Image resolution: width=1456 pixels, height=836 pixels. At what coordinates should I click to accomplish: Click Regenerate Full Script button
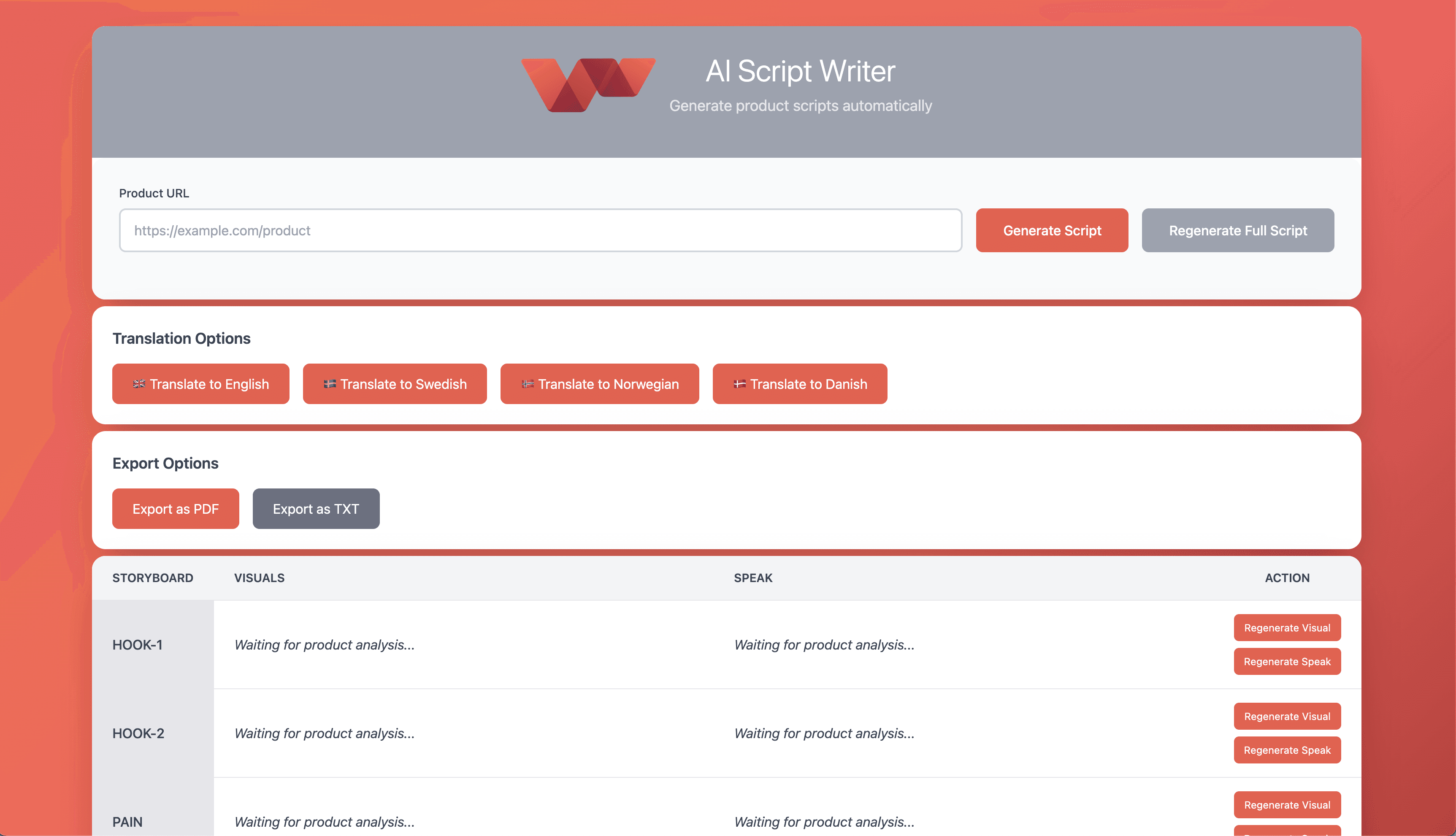pos(1237,230)
